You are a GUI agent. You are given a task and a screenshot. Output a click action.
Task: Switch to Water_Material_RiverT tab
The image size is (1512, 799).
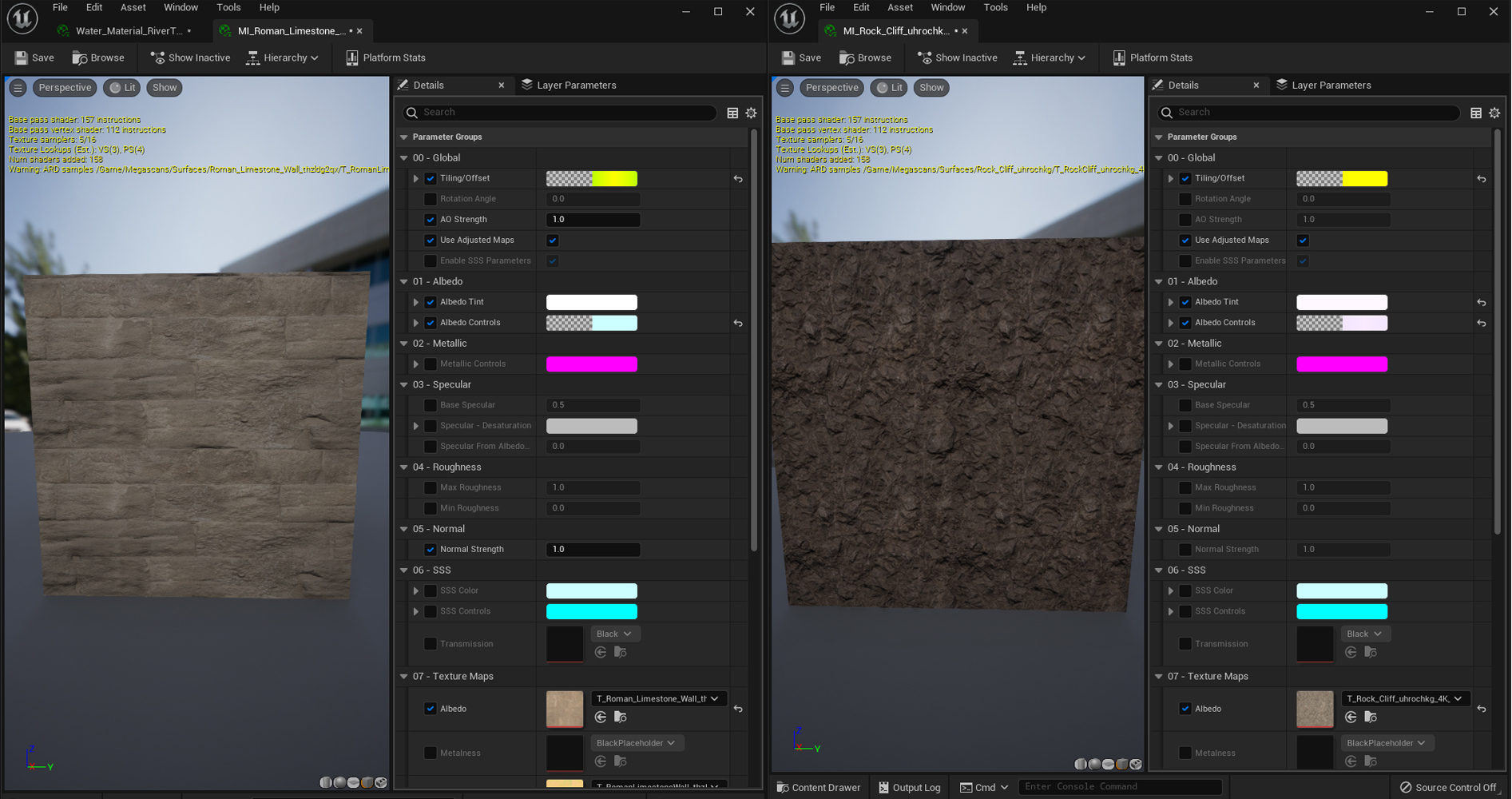pos(129,31)
